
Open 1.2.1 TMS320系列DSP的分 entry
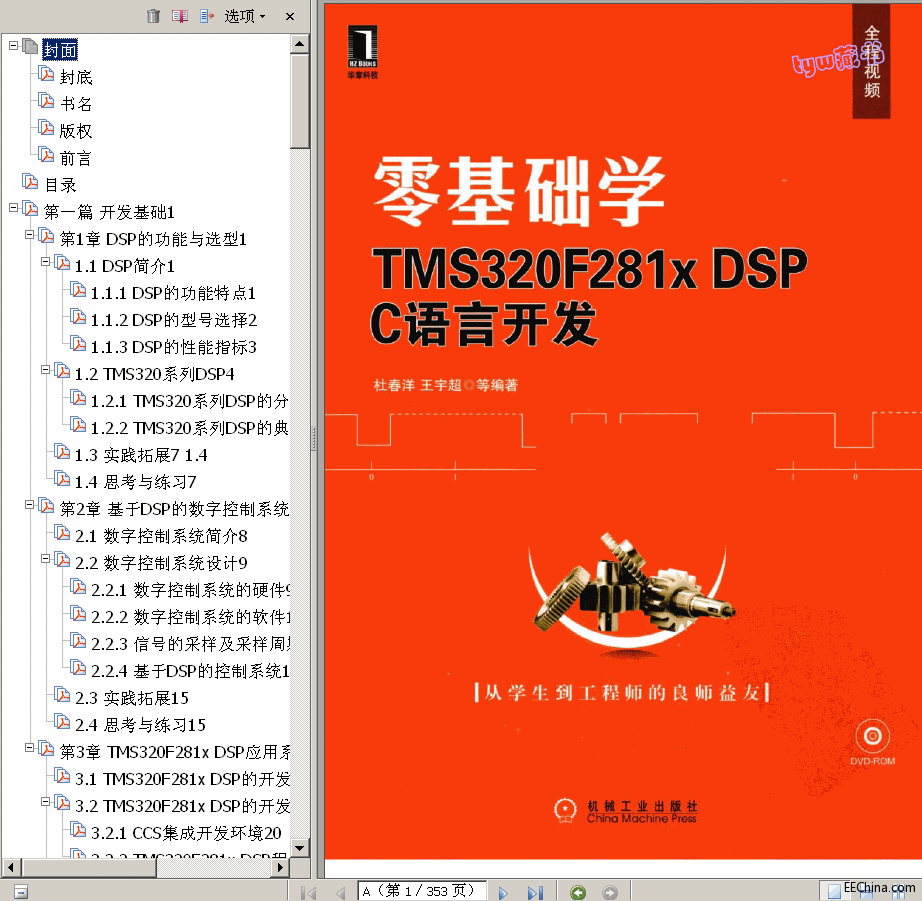[189, 401]
